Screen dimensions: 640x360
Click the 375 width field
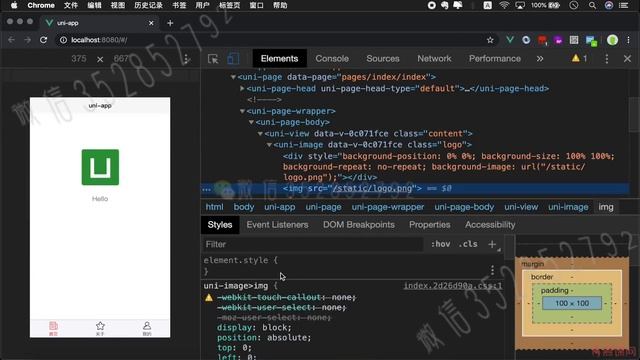[x=79, y=59]
